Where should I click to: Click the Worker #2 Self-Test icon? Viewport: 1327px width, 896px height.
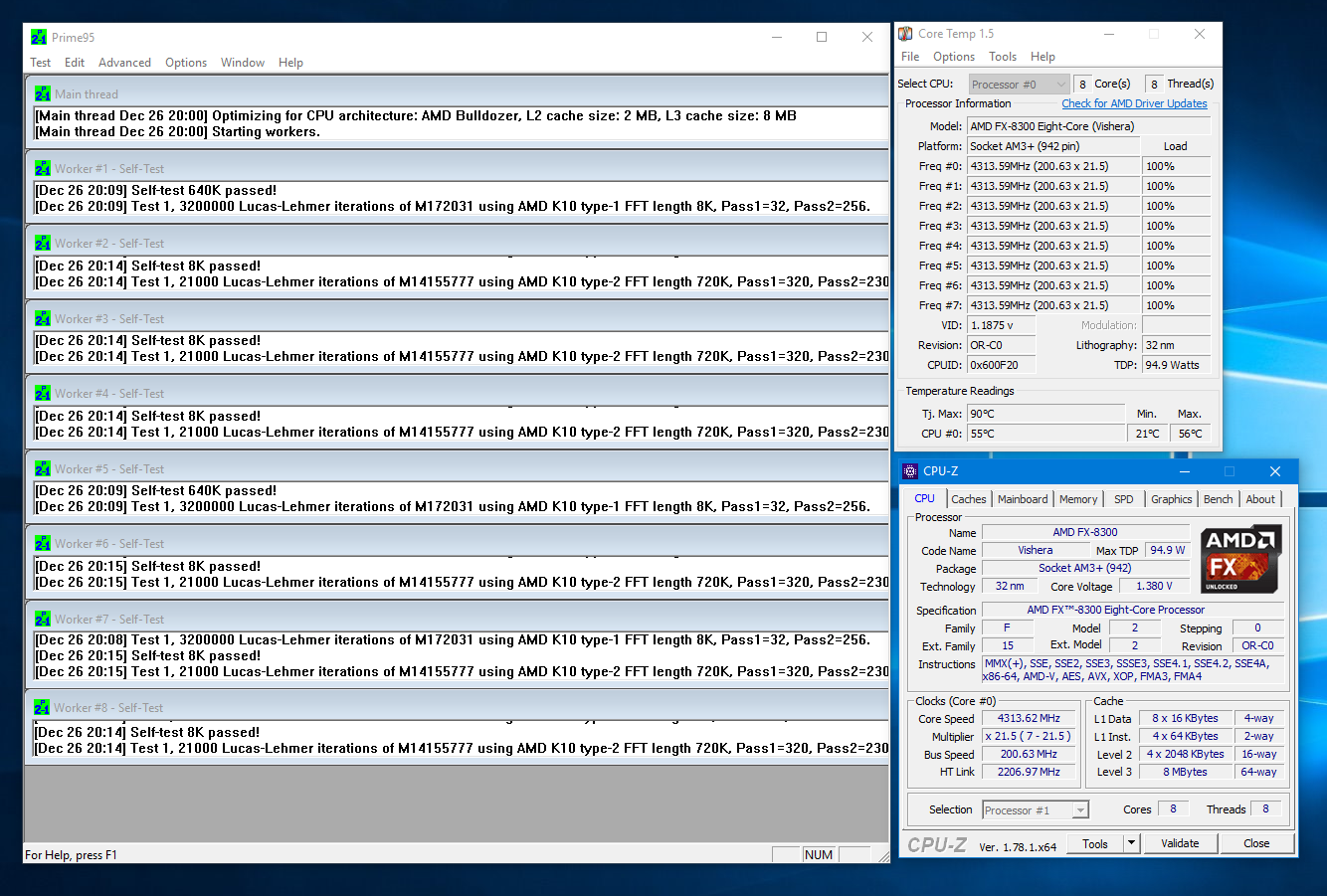(x=43, y=243)
